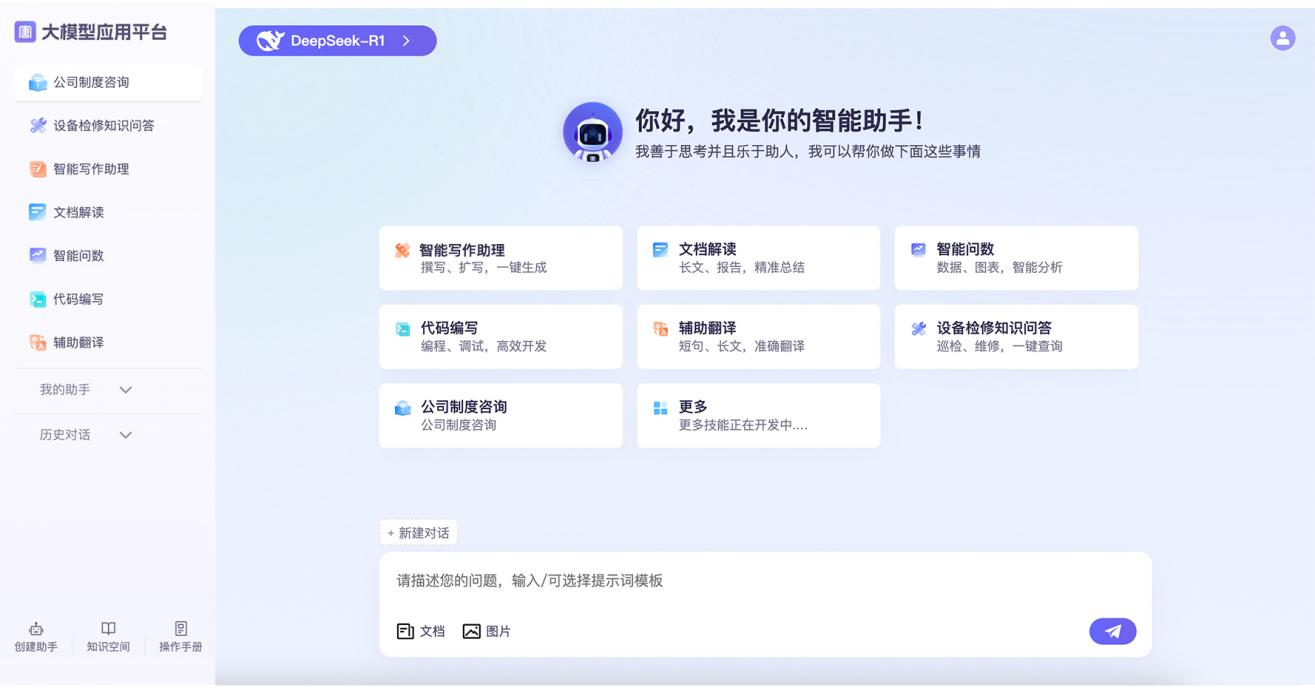This screenshot has height=693, width=1315.
Task: Click the icon in the 智能写作助理 card
Action: [x=402, y=250]
